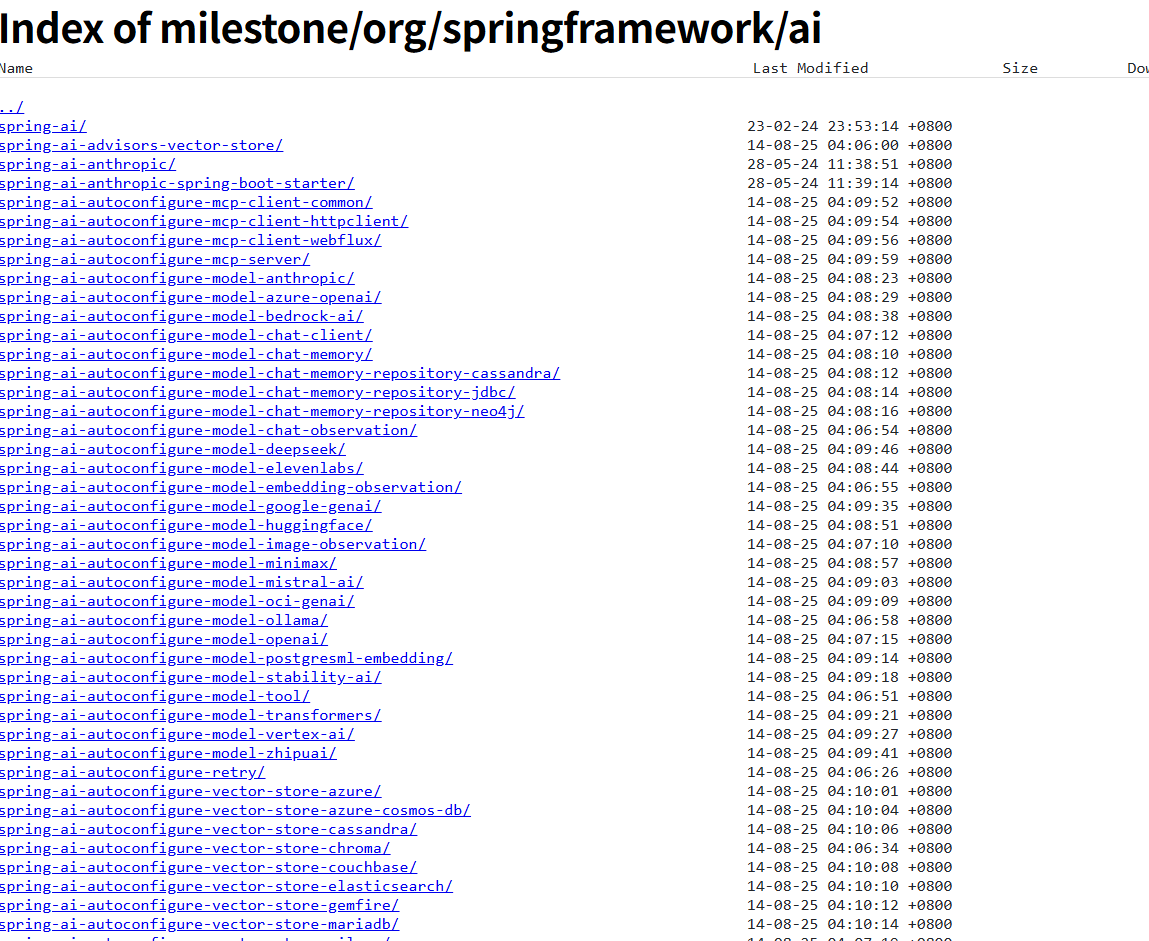Open spring-ai-autoconfigure-mcp-server/ link

[x=155, y=259]
